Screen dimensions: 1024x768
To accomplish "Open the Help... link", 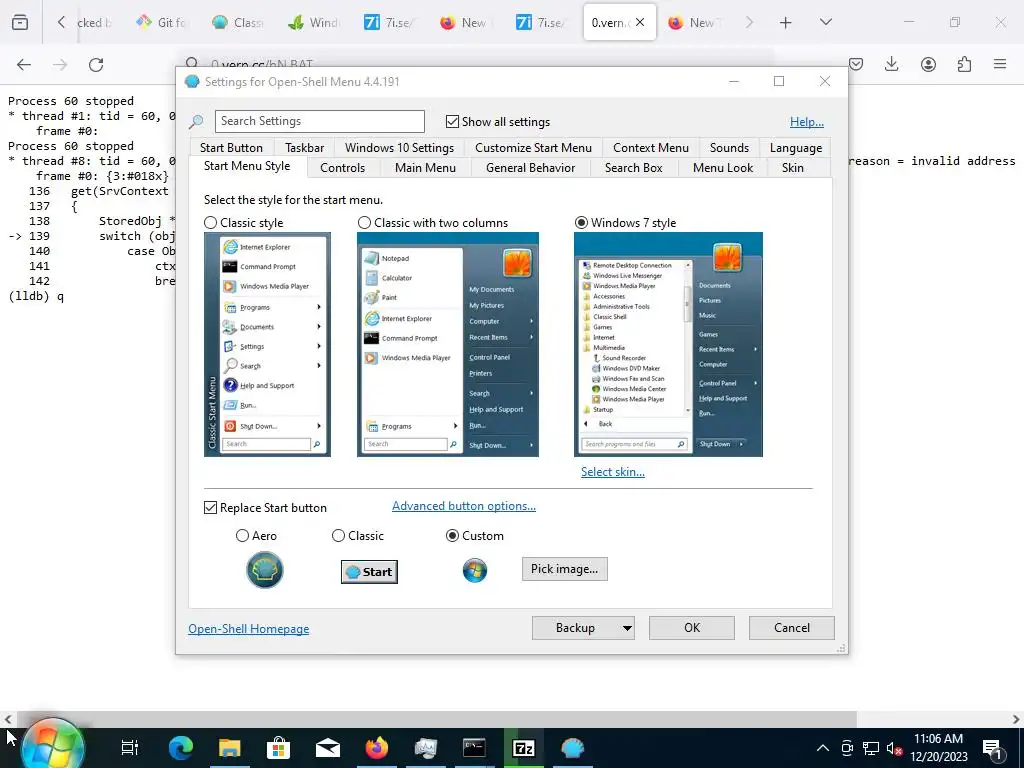I will click(x=807, y=122).
